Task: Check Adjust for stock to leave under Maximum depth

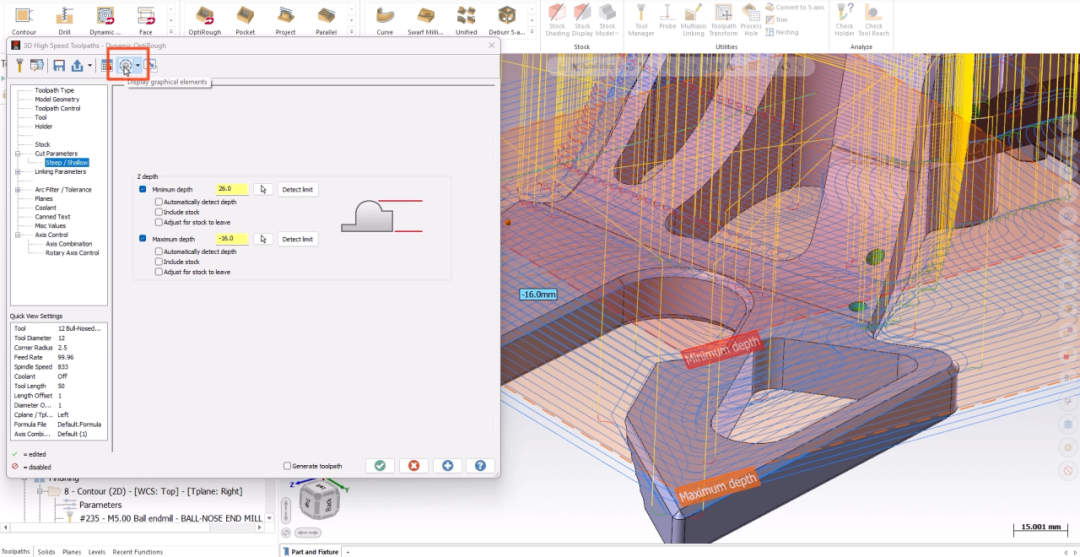Action: pyautogui.click(x=158, y=272)
